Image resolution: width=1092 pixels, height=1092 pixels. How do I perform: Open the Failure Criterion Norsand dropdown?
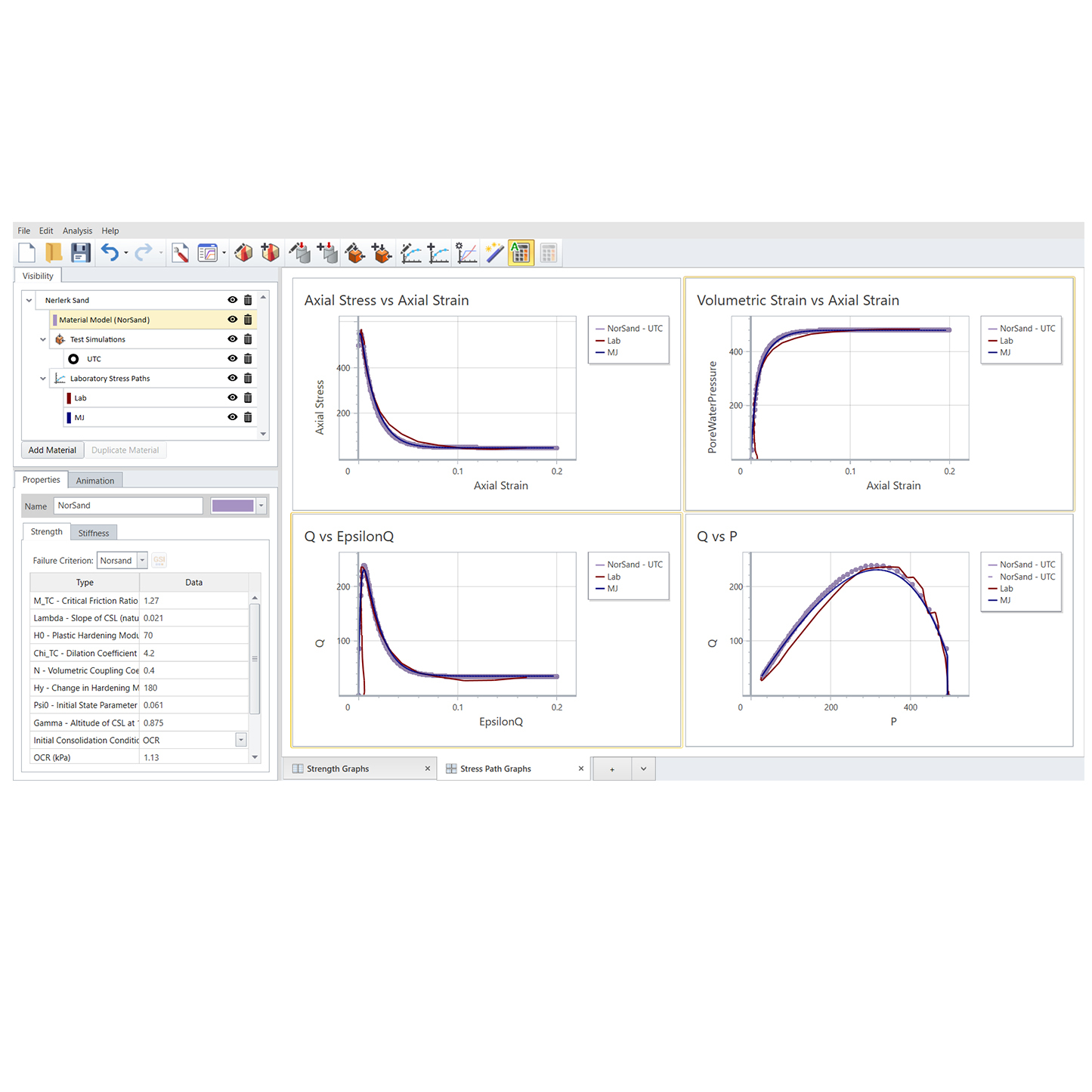point(142,560)
